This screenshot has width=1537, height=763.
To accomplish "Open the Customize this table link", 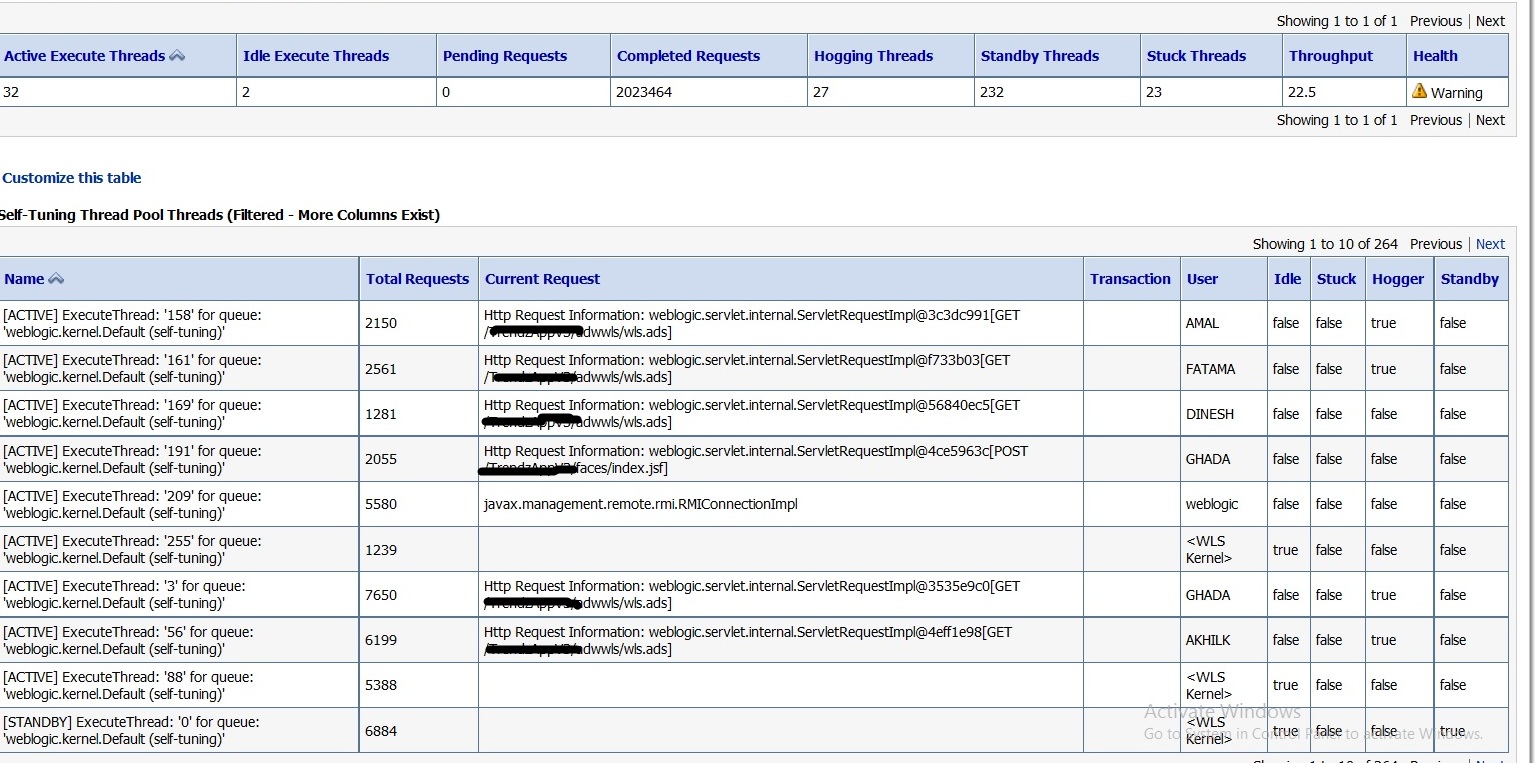I will click(x=72, y=178).
